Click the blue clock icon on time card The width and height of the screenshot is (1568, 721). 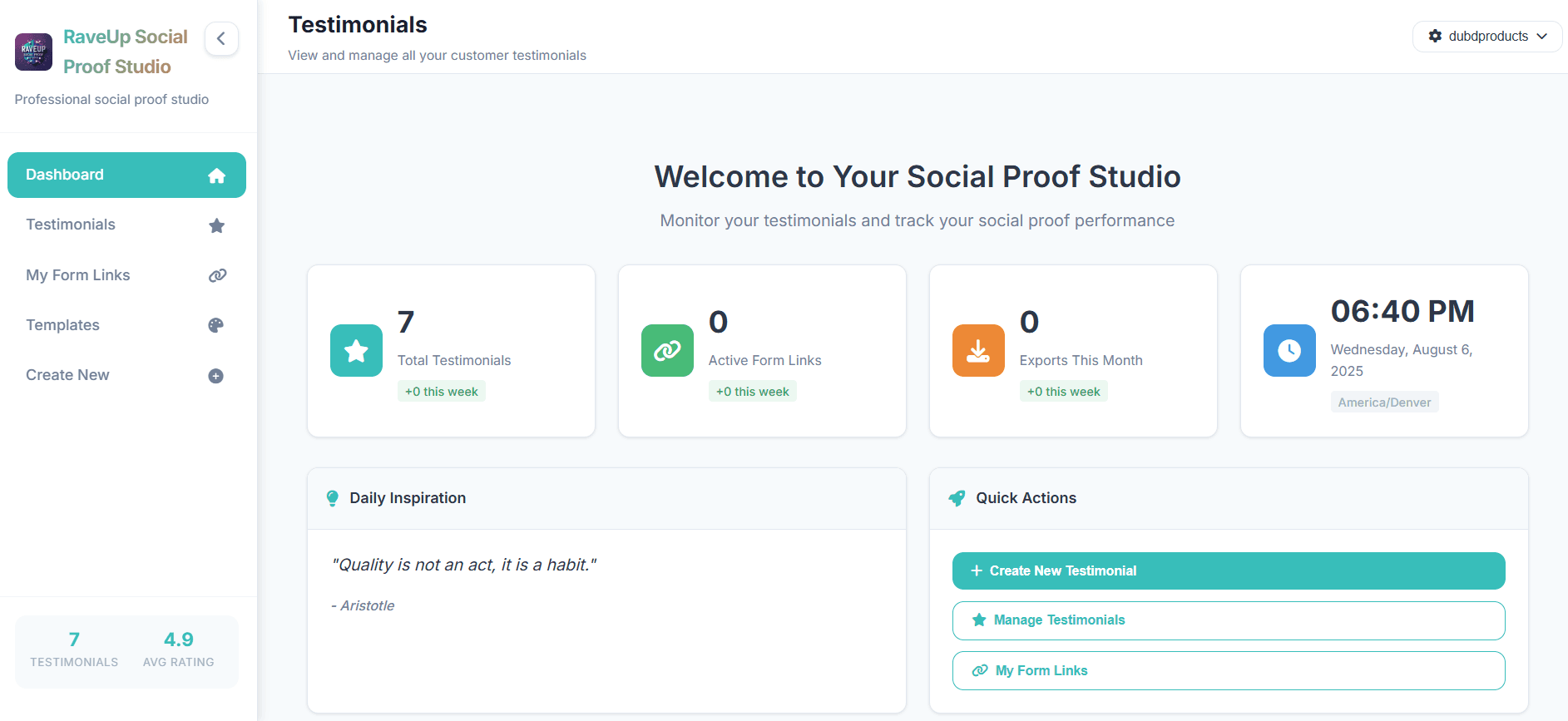click(x=1289, y=351)
